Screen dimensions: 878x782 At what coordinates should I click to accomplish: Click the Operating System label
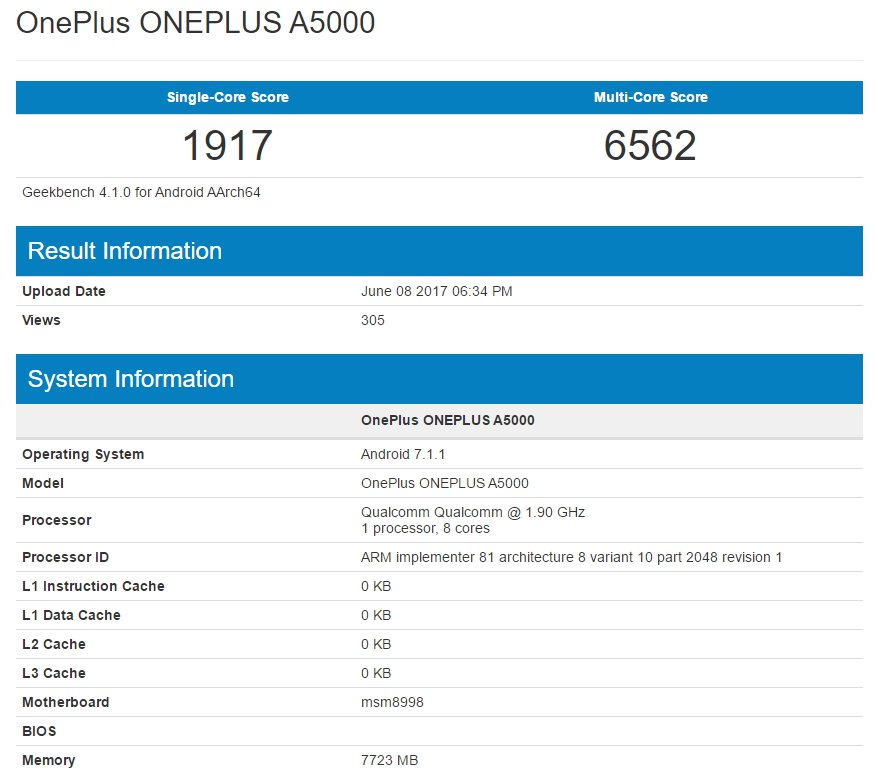[83, 455]
